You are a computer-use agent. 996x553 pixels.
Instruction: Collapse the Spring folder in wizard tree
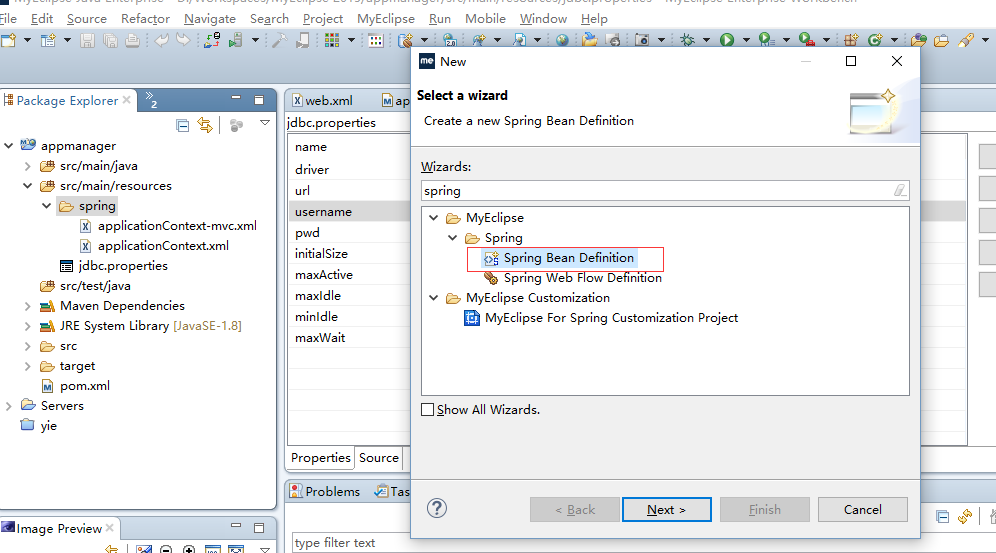452,238
